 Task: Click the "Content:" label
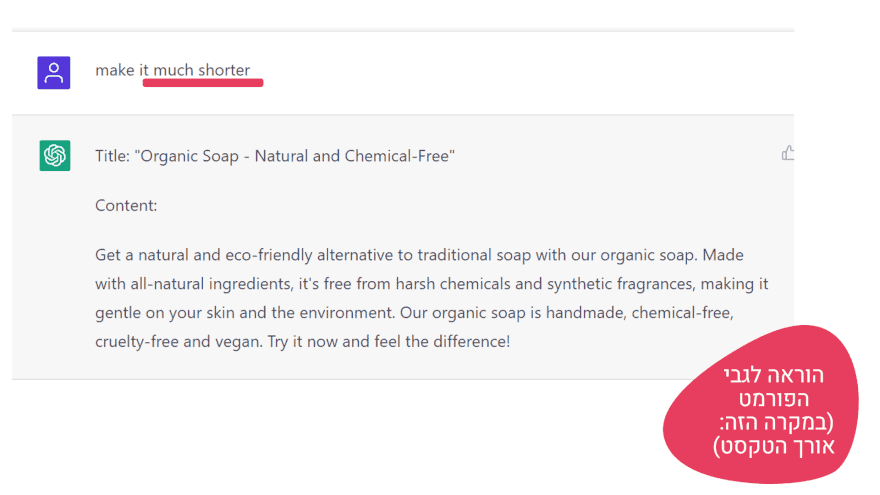(x=126, y=205)
